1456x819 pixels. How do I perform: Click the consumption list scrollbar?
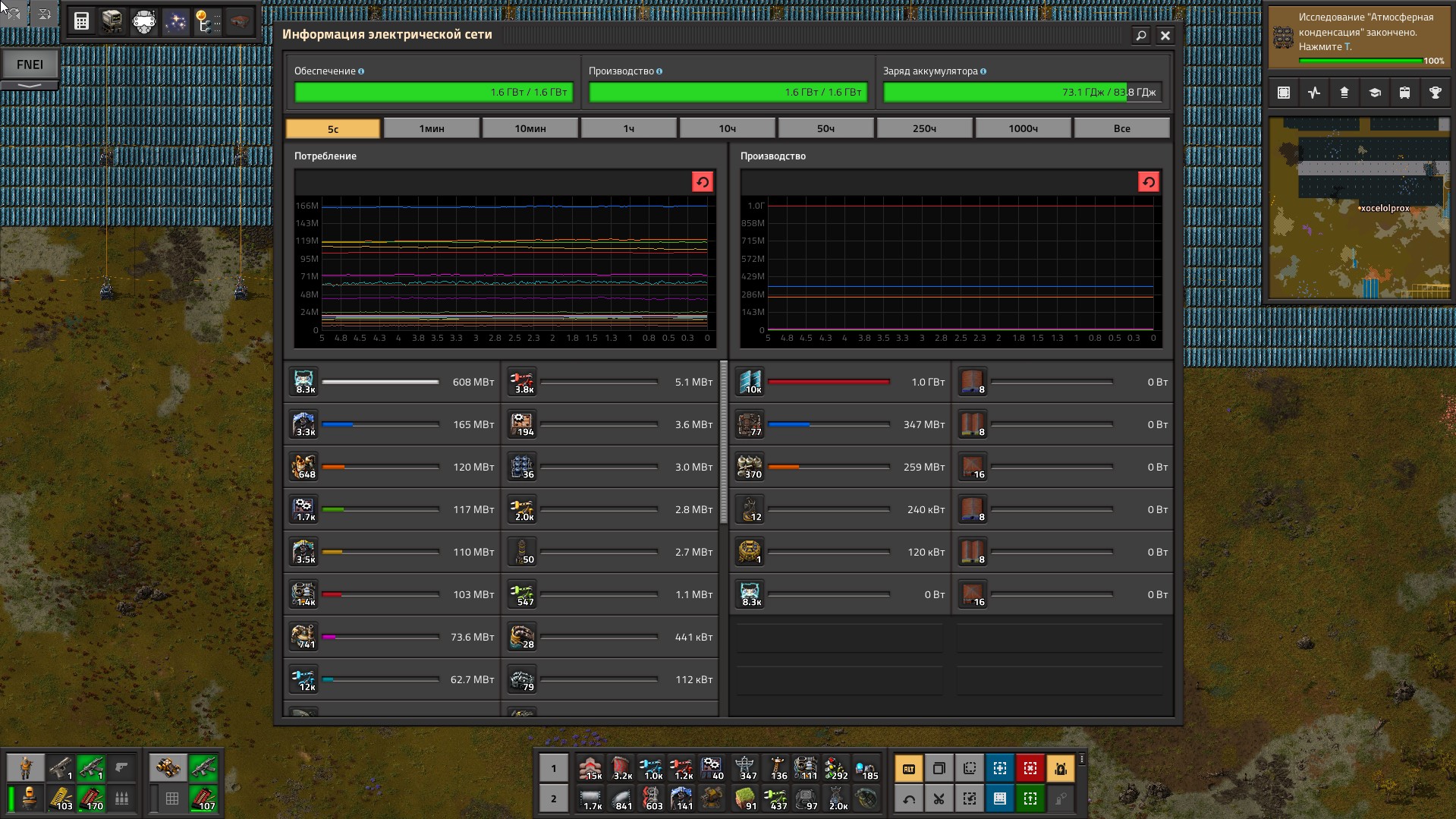[x=723, y=443]
